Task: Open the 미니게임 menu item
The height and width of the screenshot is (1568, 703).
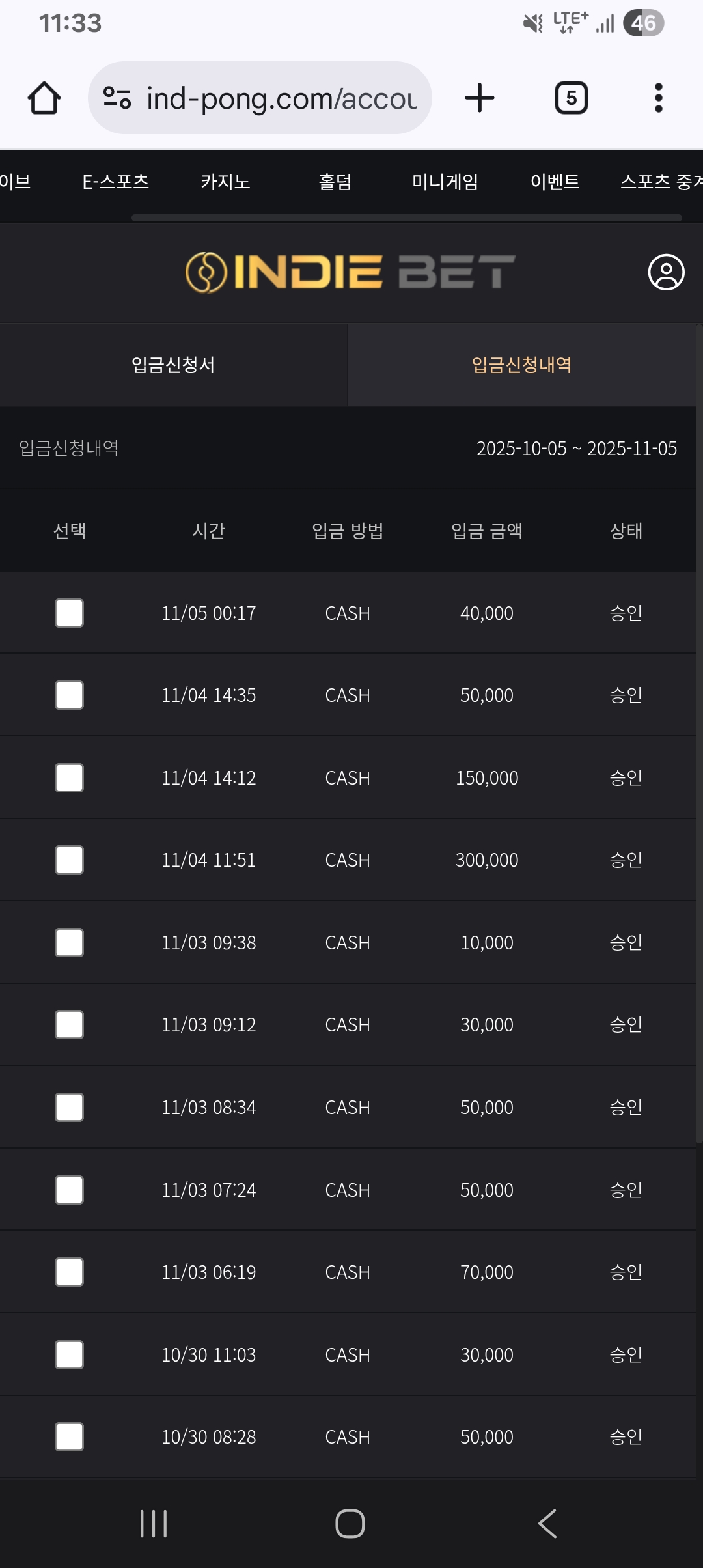Action: click(x=445, y=182)
